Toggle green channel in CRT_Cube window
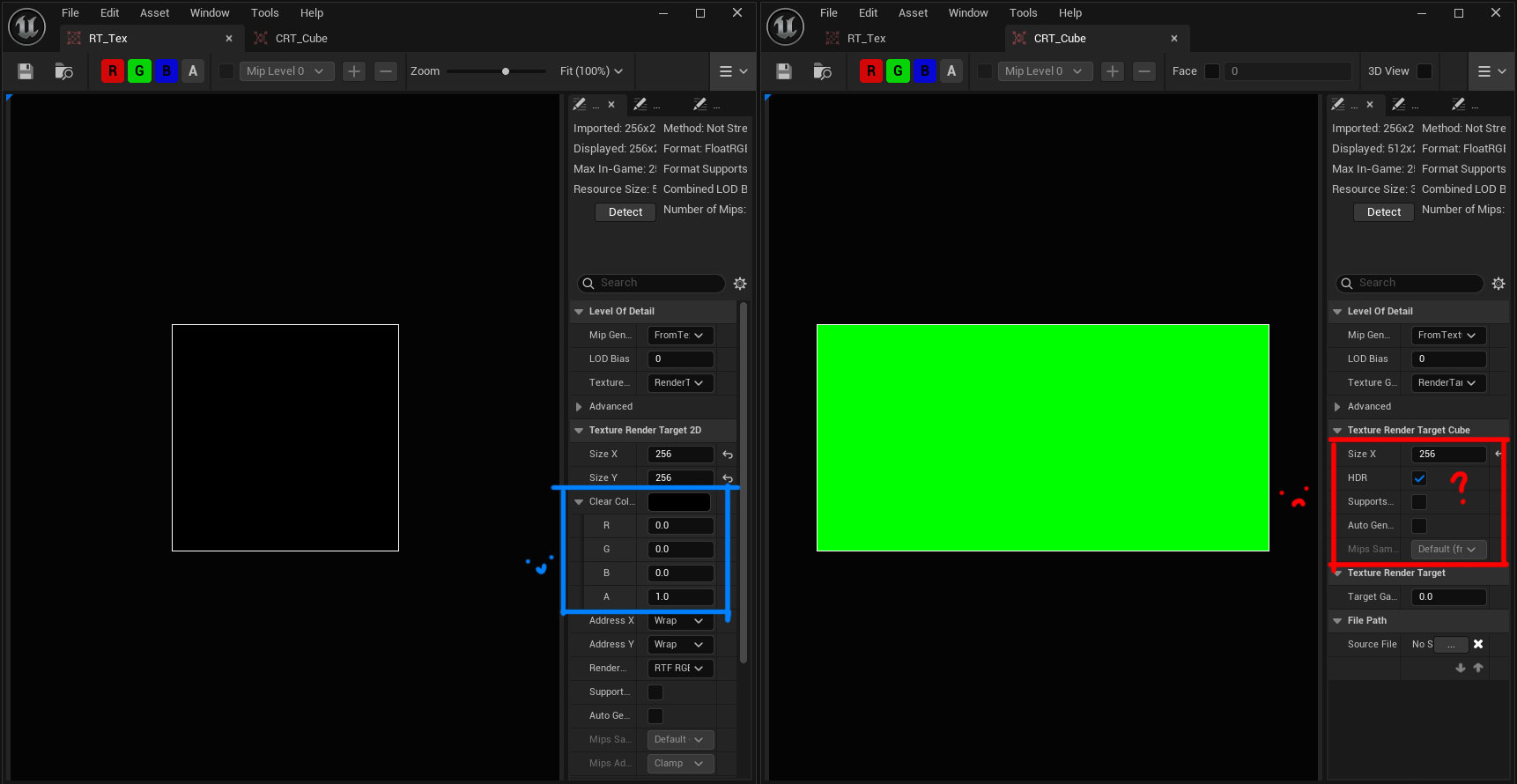The width and height of the screenshot is (1517, 784). [x=898, y=71]
